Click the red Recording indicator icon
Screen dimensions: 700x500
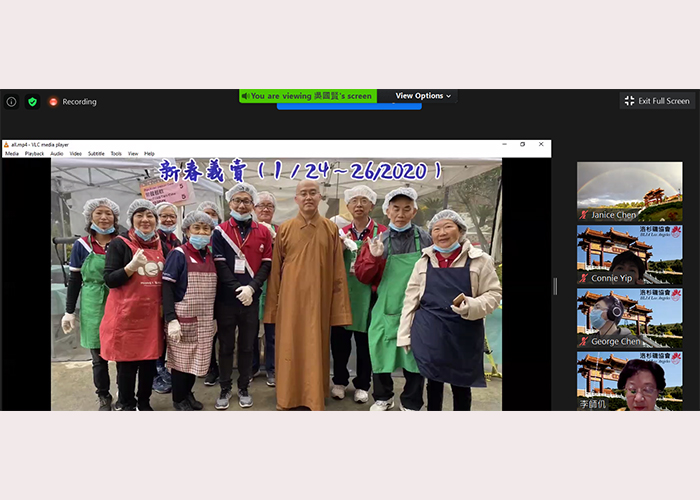[53, 102]
